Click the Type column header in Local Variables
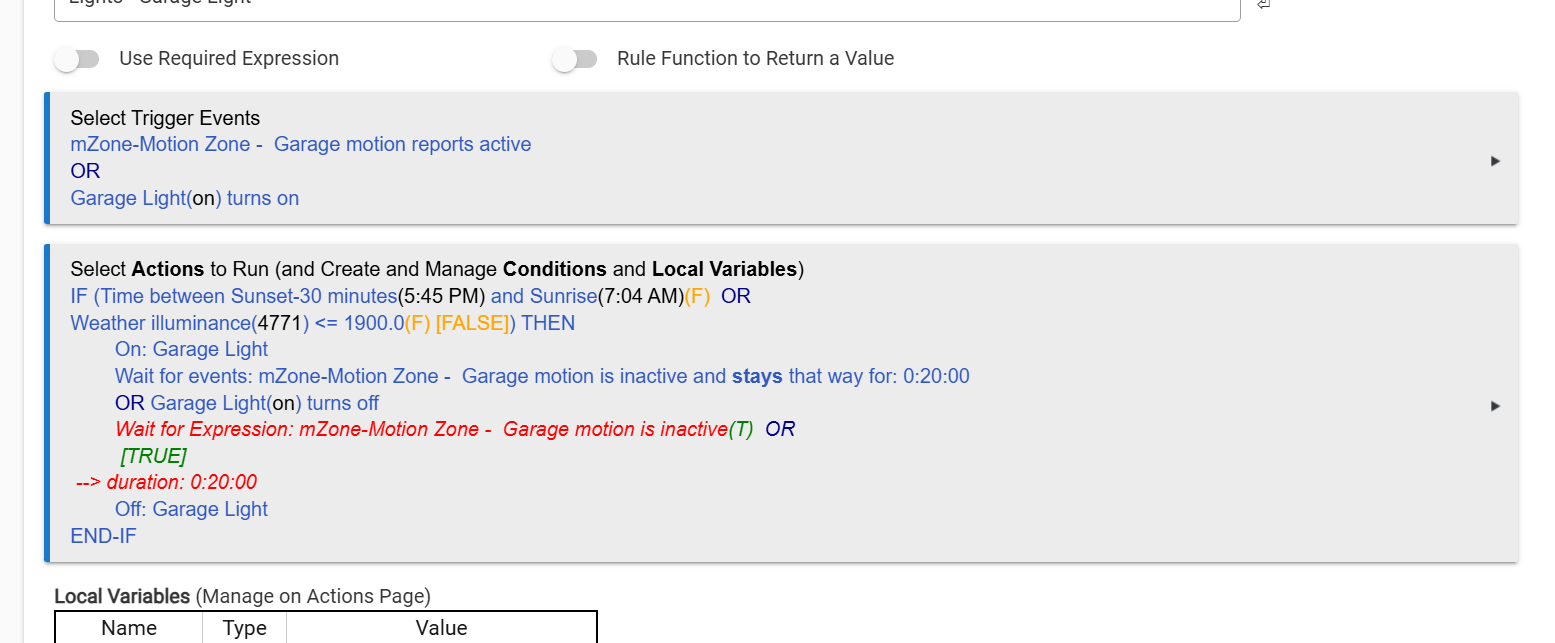This screenshot has width=1555, height=643. [x=244, y=628]
